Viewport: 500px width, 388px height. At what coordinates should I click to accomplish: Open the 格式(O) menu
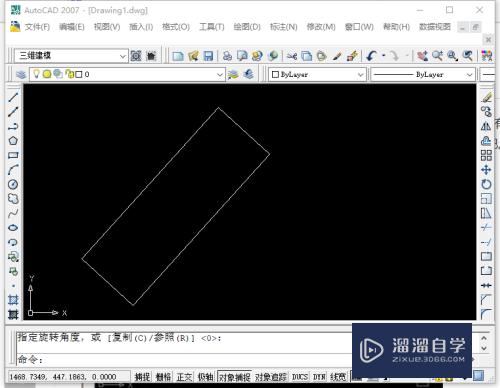click(x=176, y=27)
